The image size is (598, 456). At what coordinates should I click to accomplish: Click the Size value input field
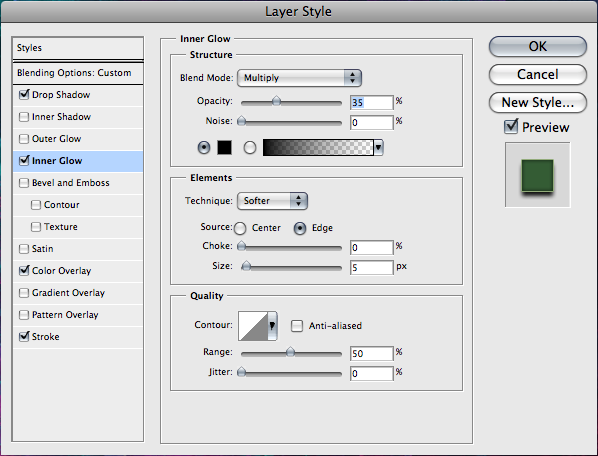371,267
